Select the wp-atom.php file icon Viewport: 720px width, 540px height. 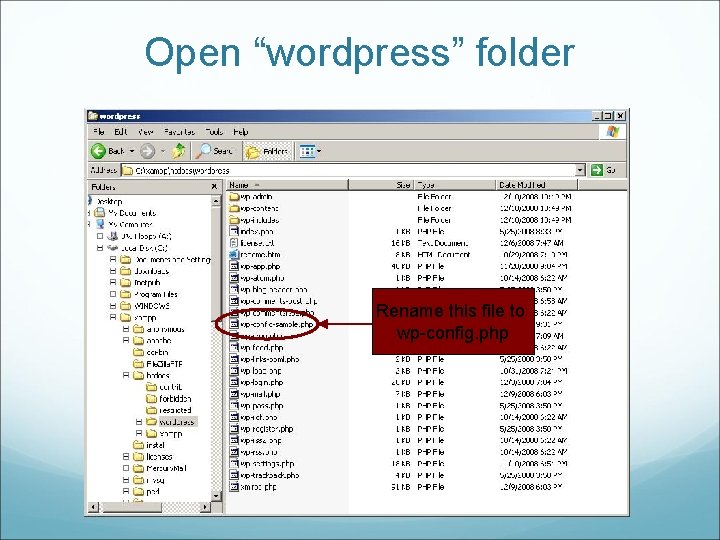pyautogui.click(x=234, y=278)
